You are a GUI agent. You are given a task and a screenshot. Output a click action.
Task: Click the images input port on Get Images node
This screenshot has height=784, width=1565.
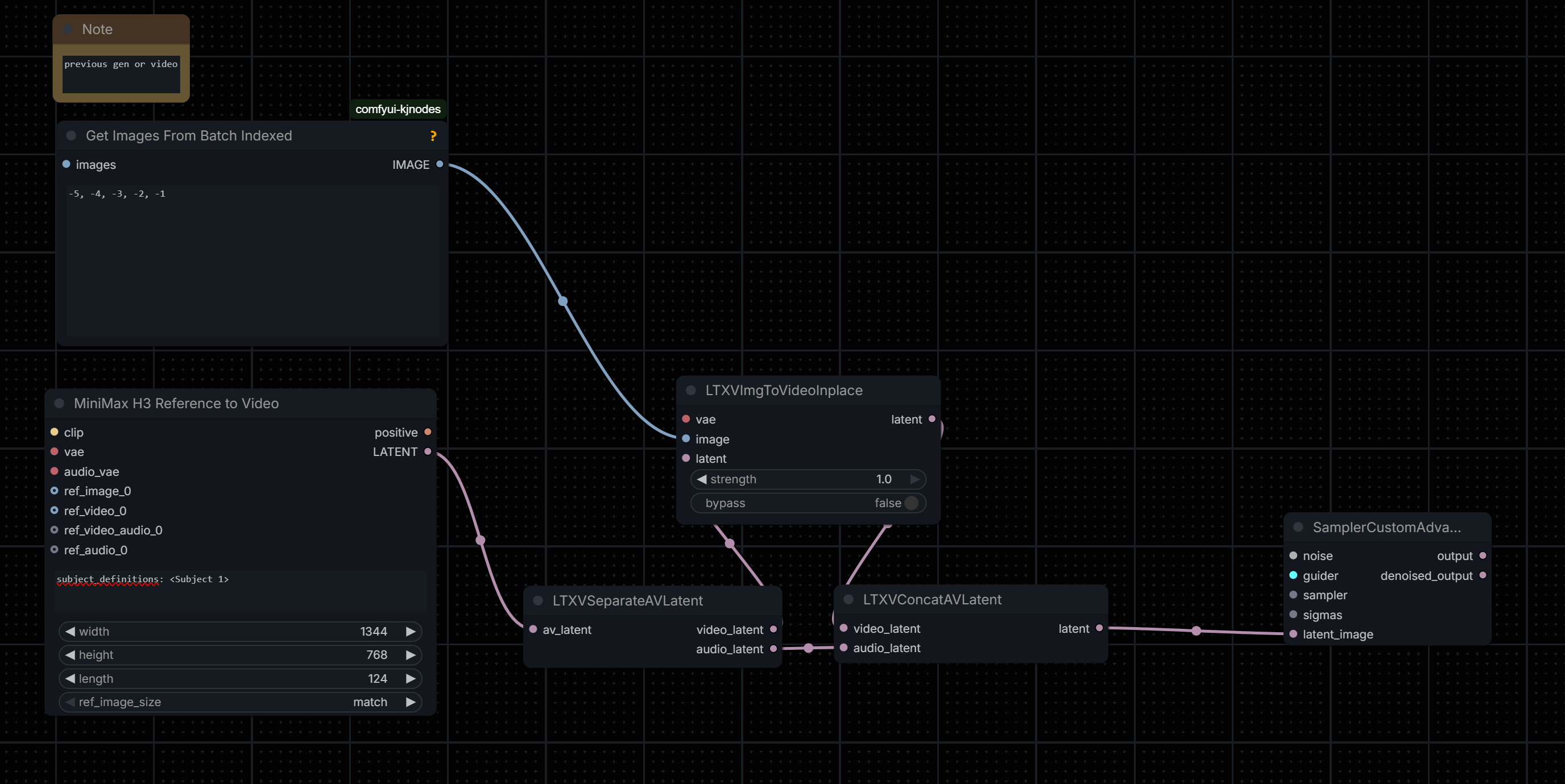pos(66,164)
